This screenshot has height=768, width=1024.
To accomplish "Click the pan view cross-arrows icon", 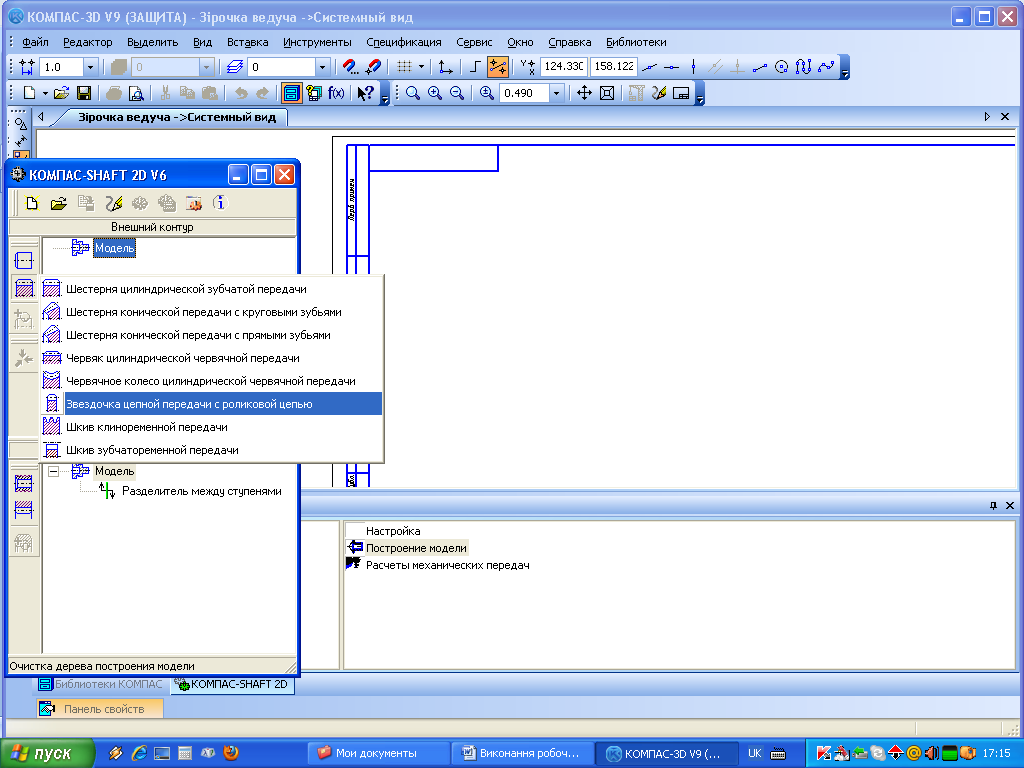I will click(584, 93).
